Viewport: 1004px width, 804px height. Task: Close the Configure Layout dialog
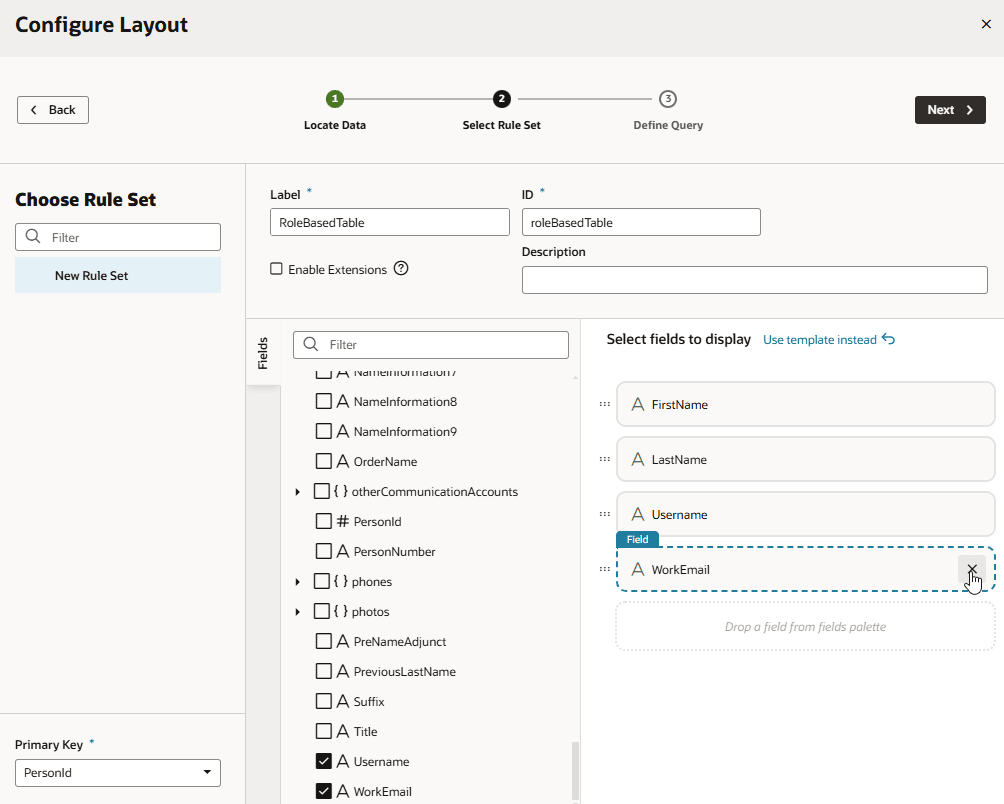coord(986,25)
